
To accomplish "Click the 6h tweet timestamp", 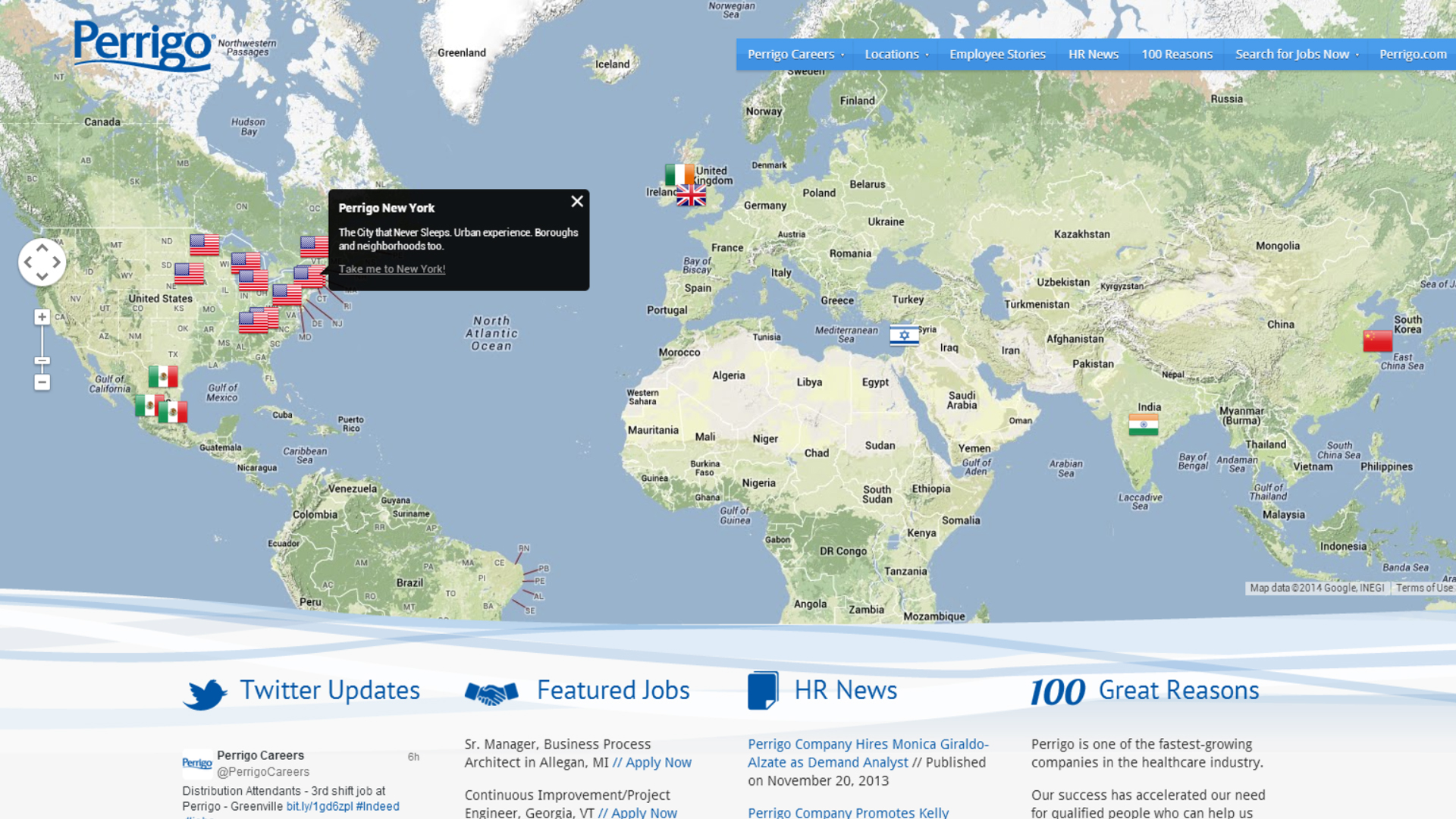I will pyautogui.click(x=413, y=757).
